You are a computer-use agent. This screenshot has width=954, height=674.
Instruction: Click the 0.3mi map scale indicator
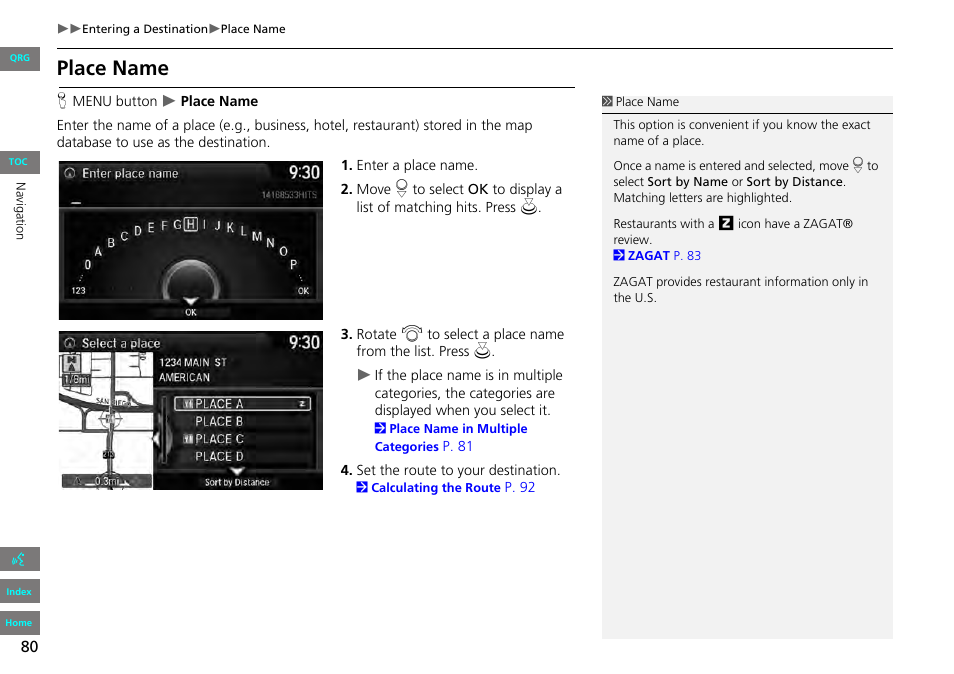[106, 482]
